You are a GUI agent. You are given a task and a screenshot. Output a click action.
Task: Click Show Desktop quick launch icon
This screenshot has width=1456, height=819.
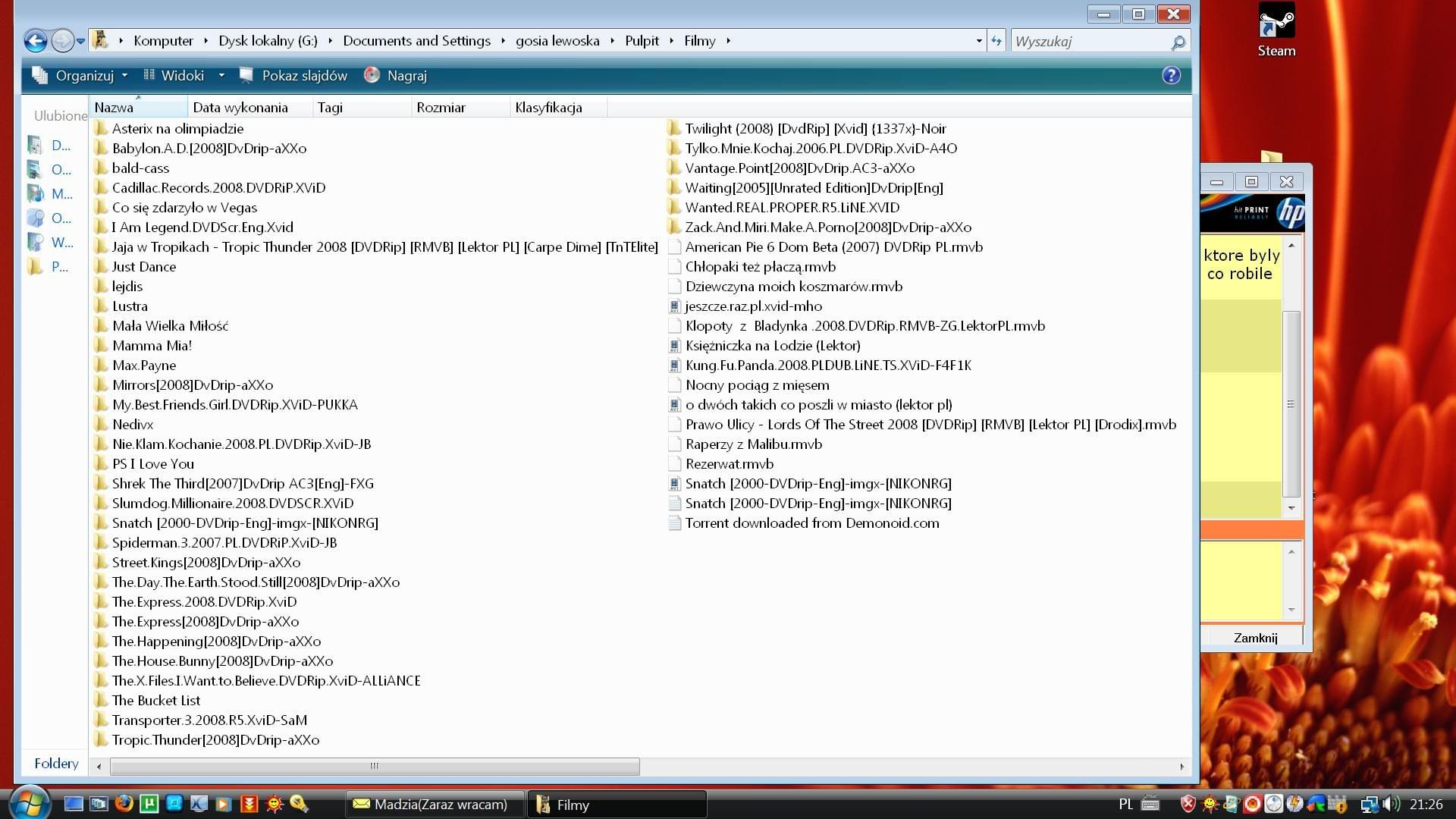coord(74,805)
